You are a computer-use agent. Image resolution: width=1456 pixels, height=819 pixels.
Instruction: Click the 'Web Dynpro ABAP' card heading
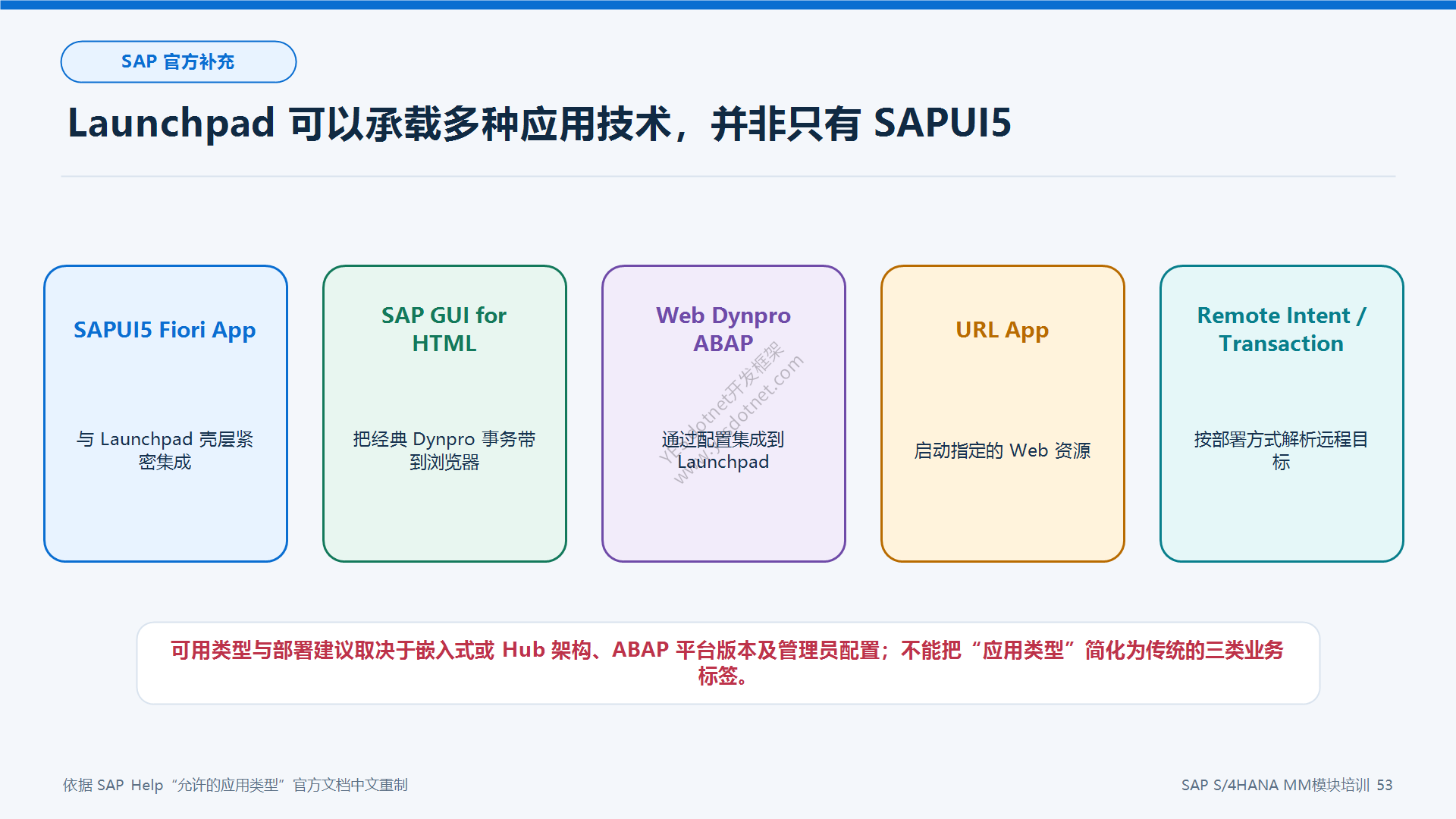[723, 329]
